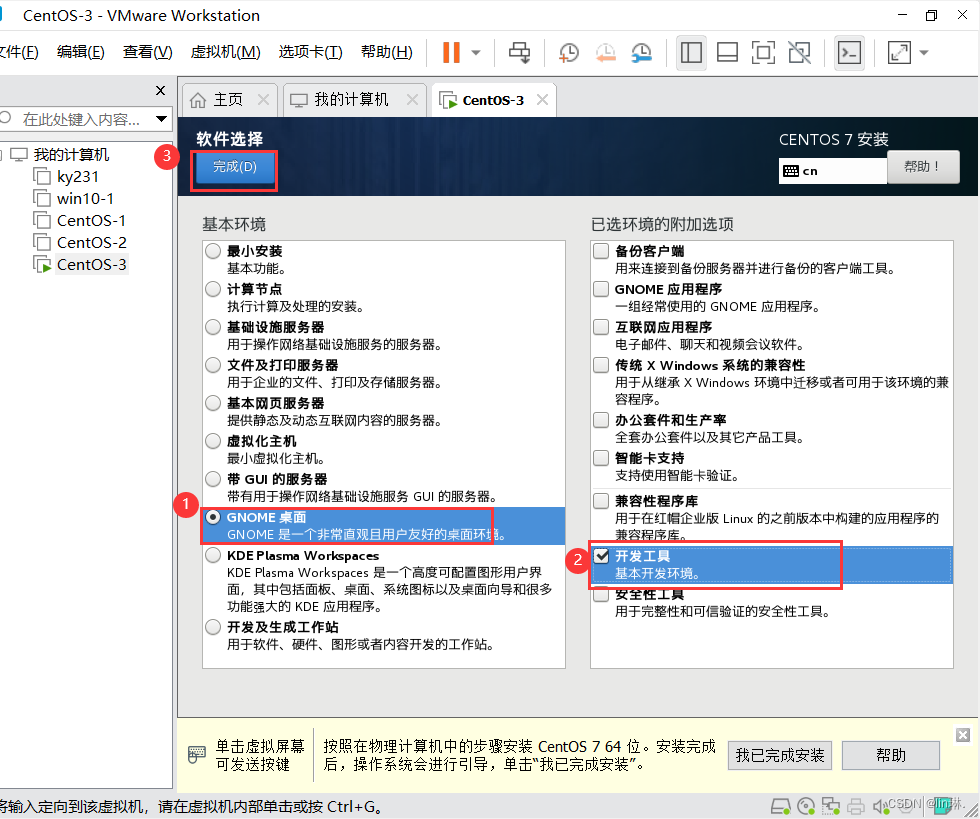The width and height of the screenshot is (980, 819).
Task: Select the 文件及打印服务器 radio button
Action: coord(213,365)
